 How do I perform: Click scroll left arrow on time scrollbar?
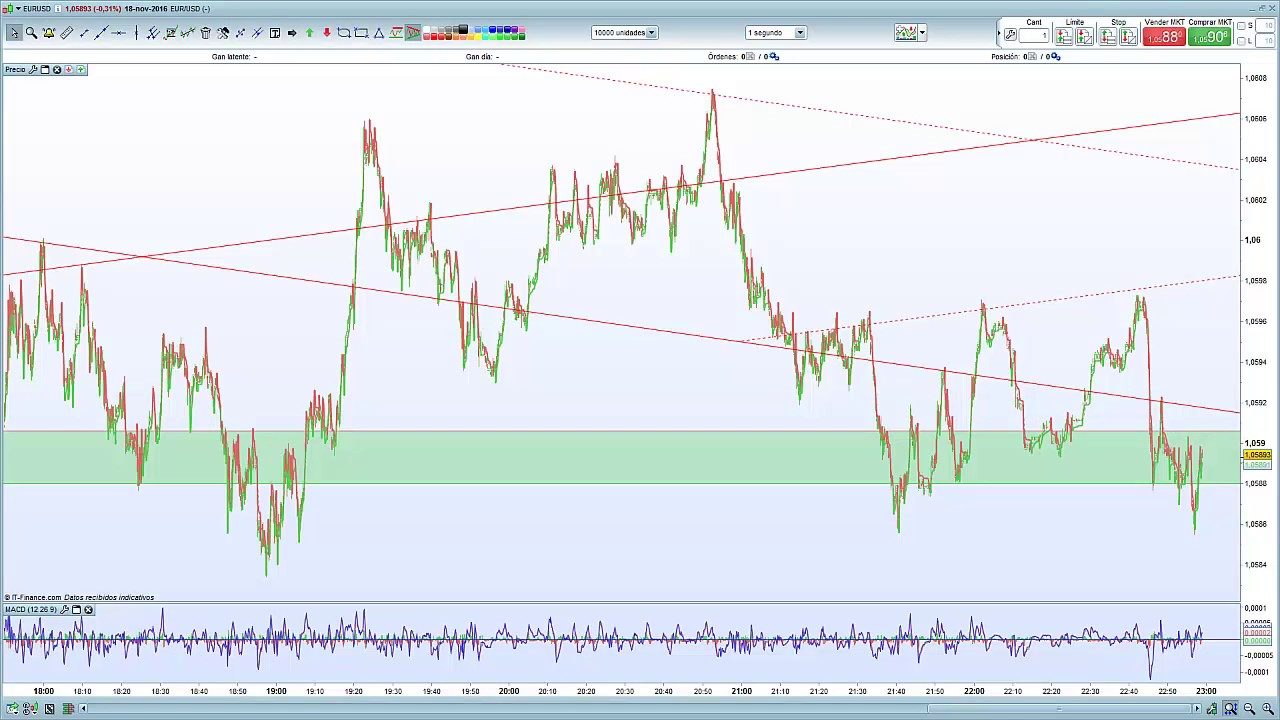pyautogui.click(x=83, y=709)
